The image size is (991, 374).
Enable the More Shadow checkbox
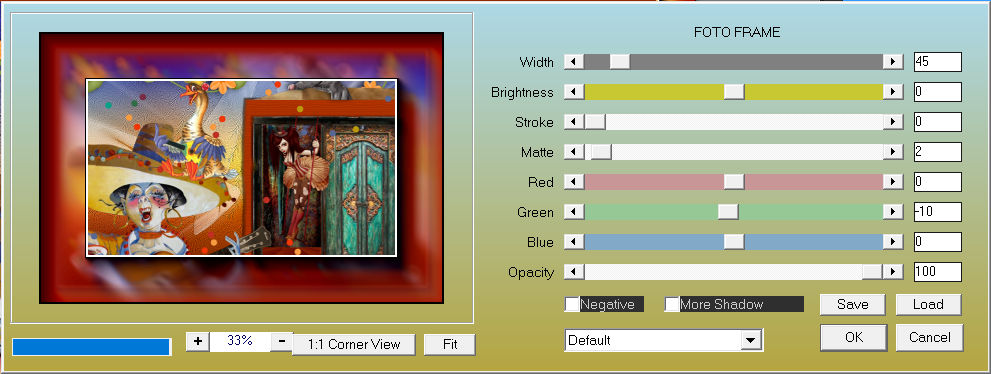click(x=672, y=305)
